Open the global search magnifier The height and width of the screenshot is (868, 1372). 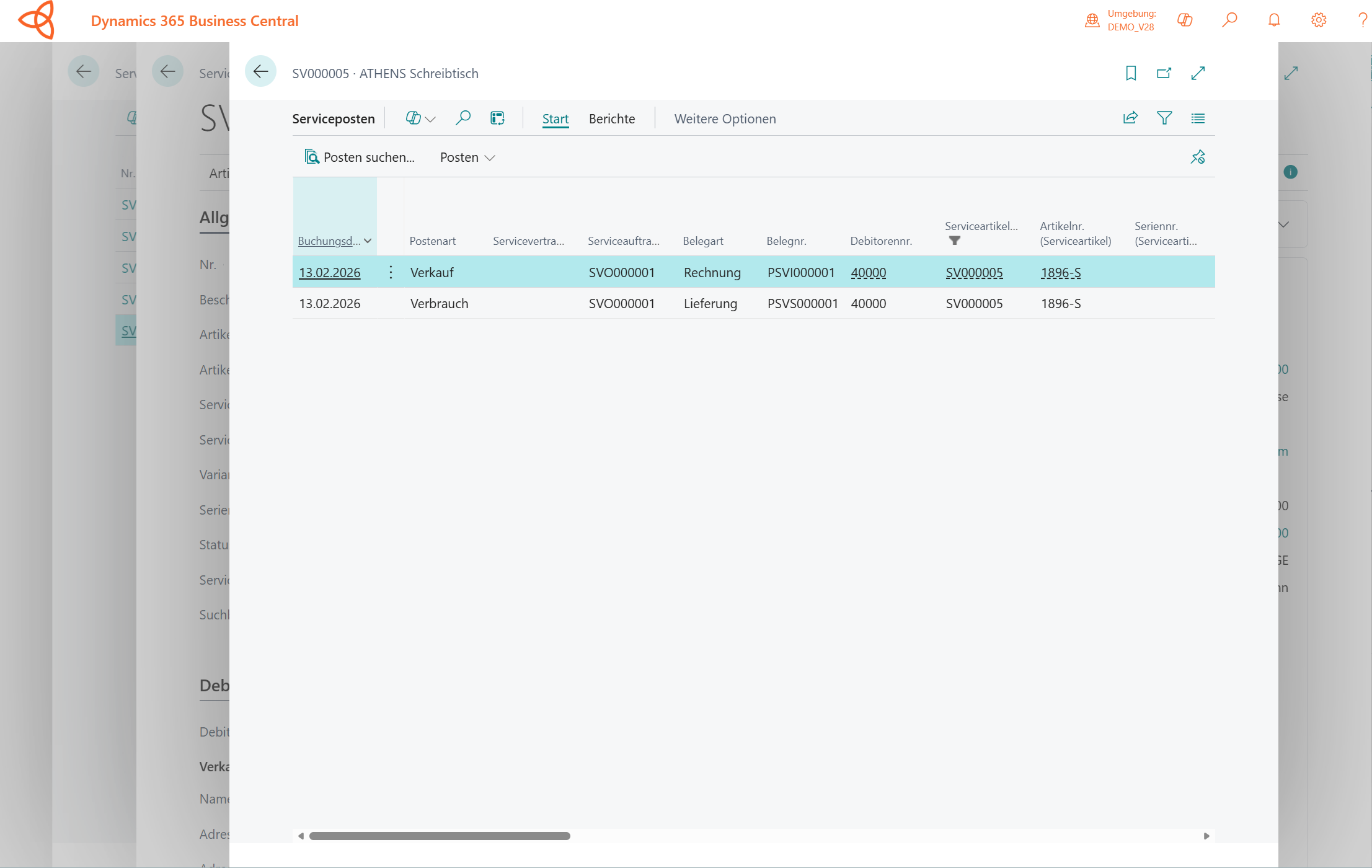pyautogui.click(x=1229, y=20)
